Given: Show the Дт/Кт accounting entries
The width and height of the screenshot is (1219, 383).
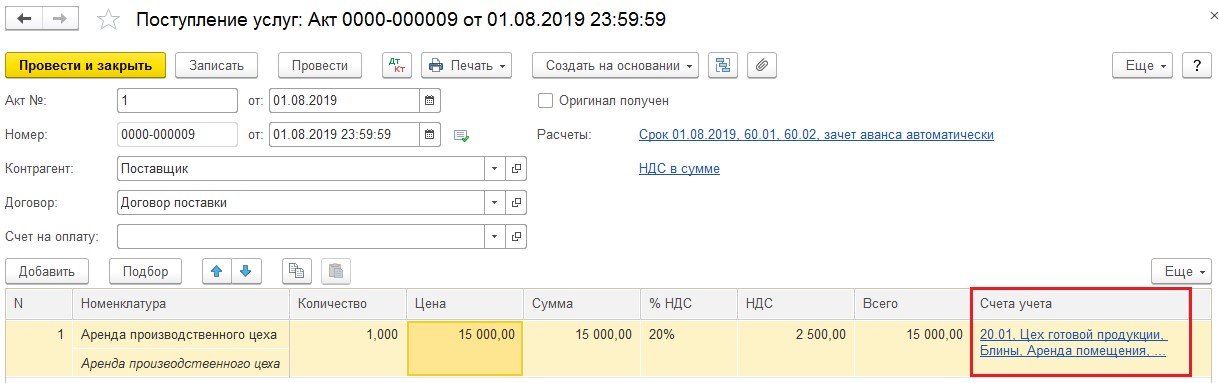Looking at the screenshot, I should (x=398, y=66).
